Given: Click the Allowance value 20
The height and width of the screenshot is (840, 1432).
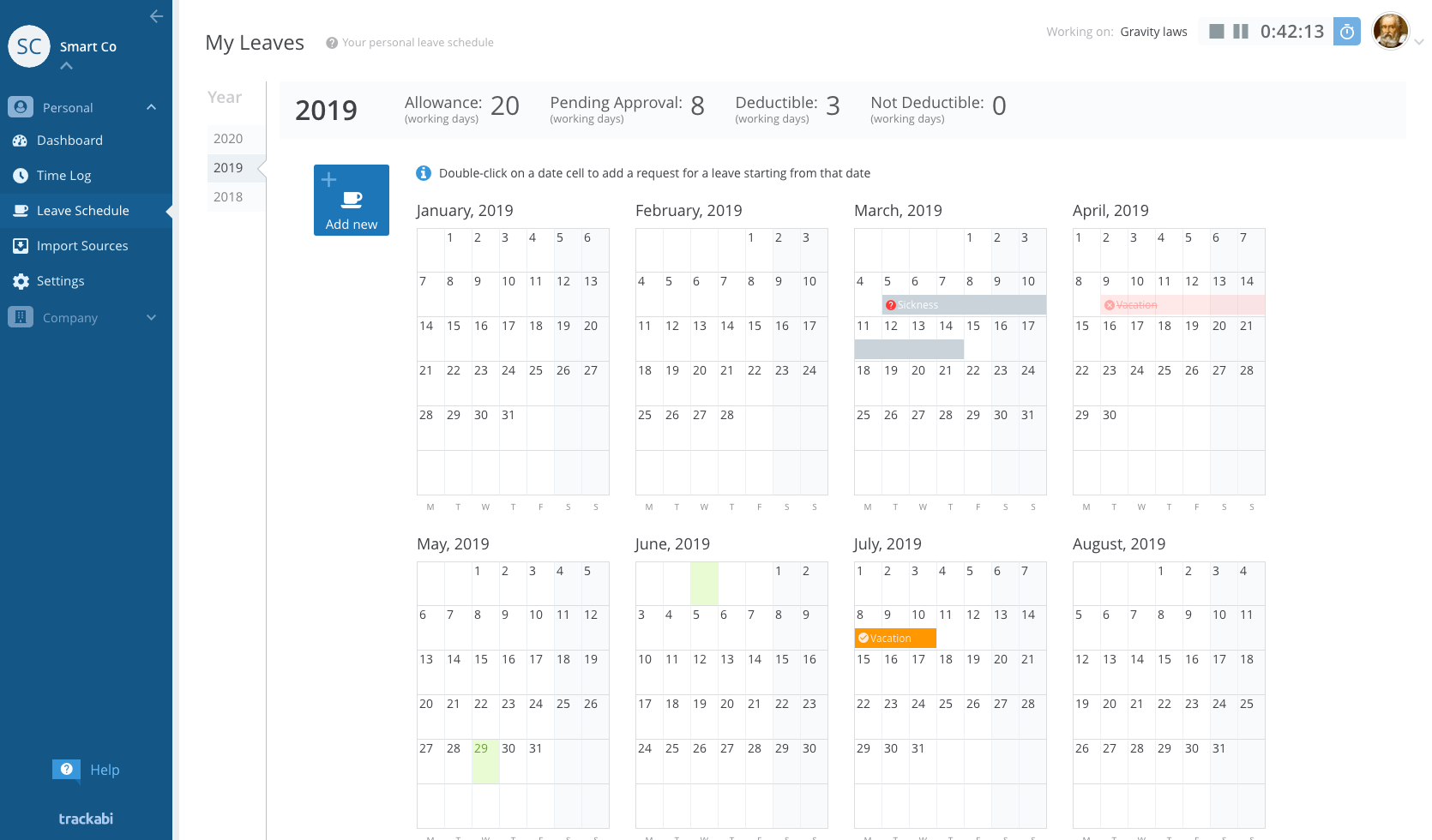Looking at the screenshot, I should point(505,106).
